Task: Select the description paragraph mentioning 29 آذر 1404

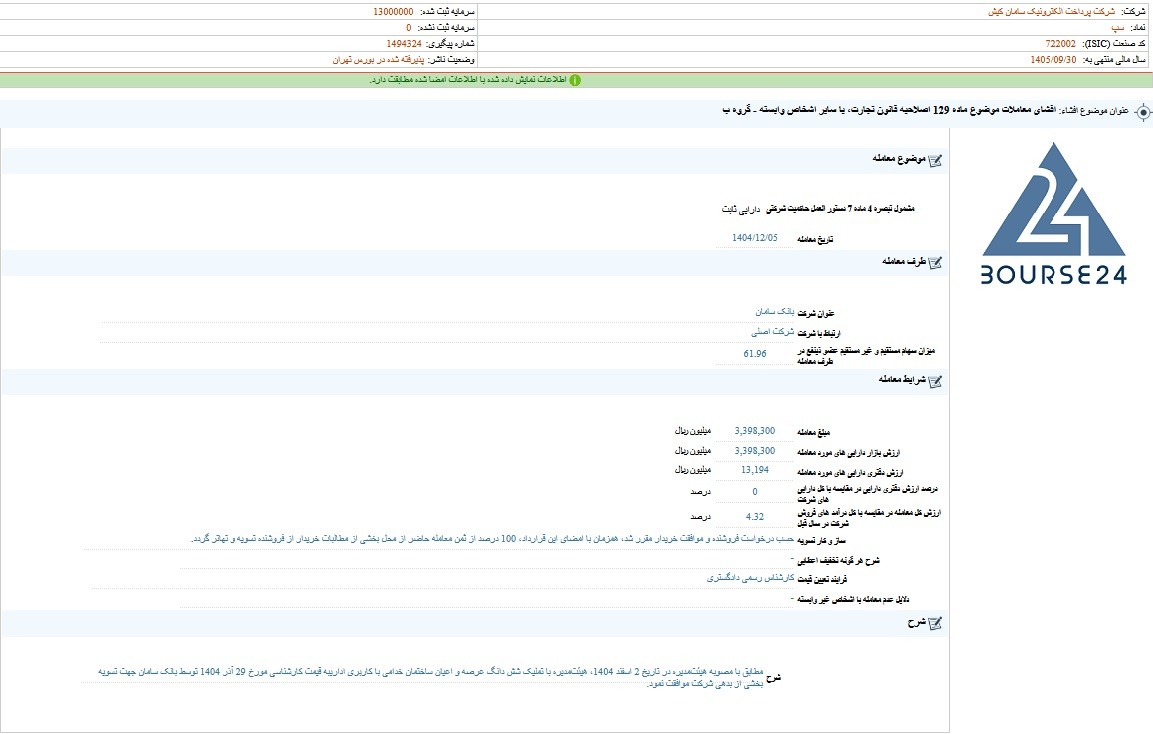Action: 431,678
